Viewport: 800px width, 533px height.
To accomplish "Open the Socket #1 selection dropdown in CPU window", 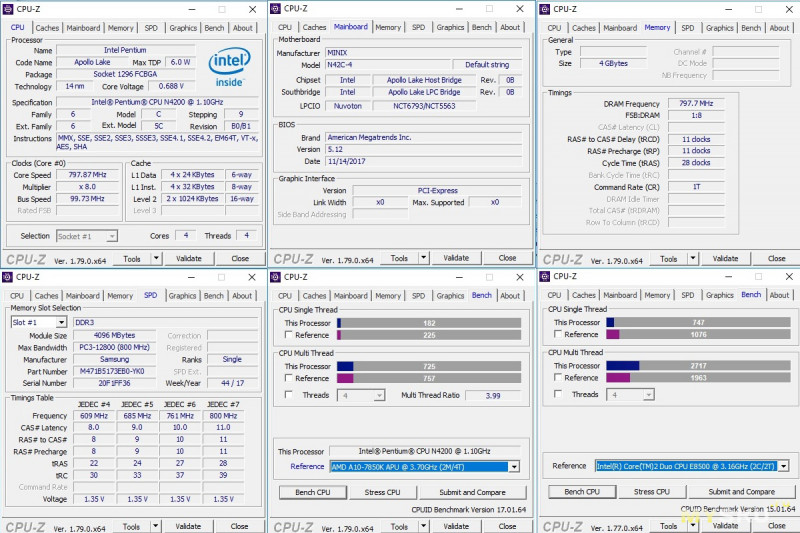I will (112, 236).
